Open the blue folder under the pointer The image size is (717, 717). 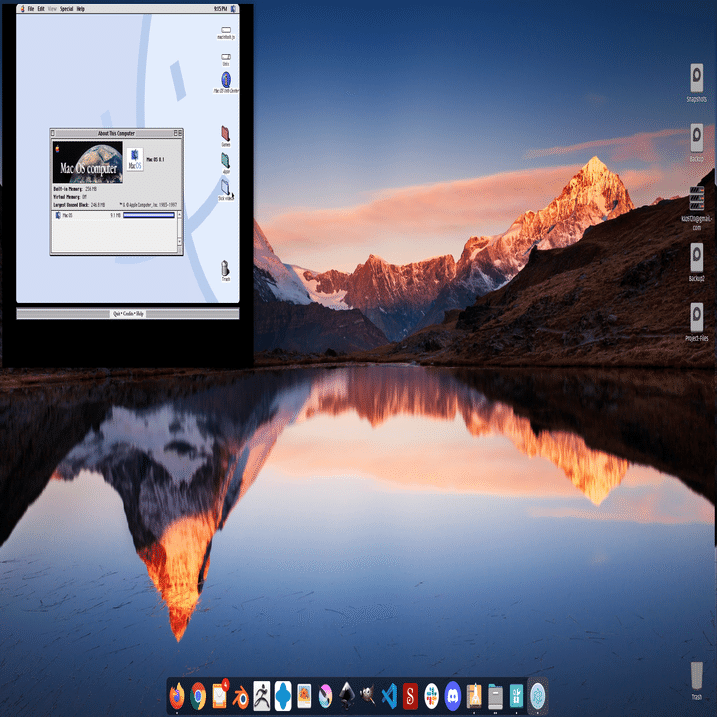(225, 187)
